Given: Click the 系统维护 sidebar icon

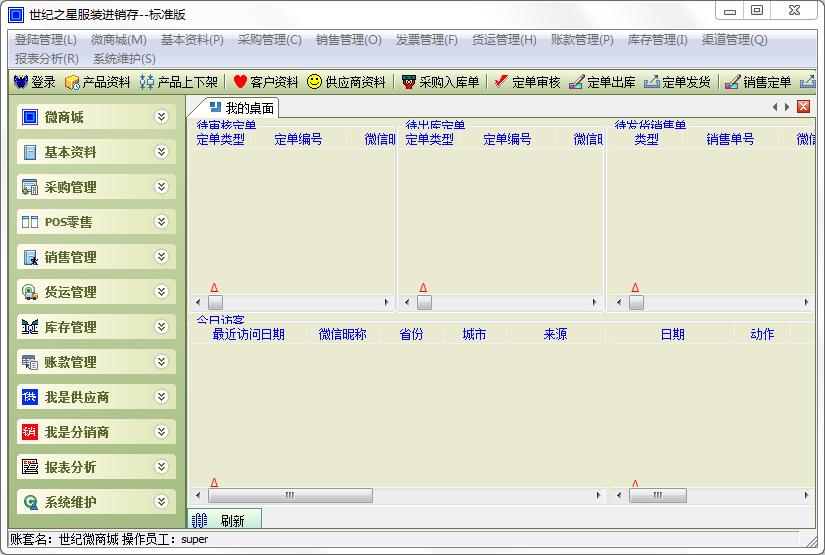Looking at the screenshot, I should 31,502.
